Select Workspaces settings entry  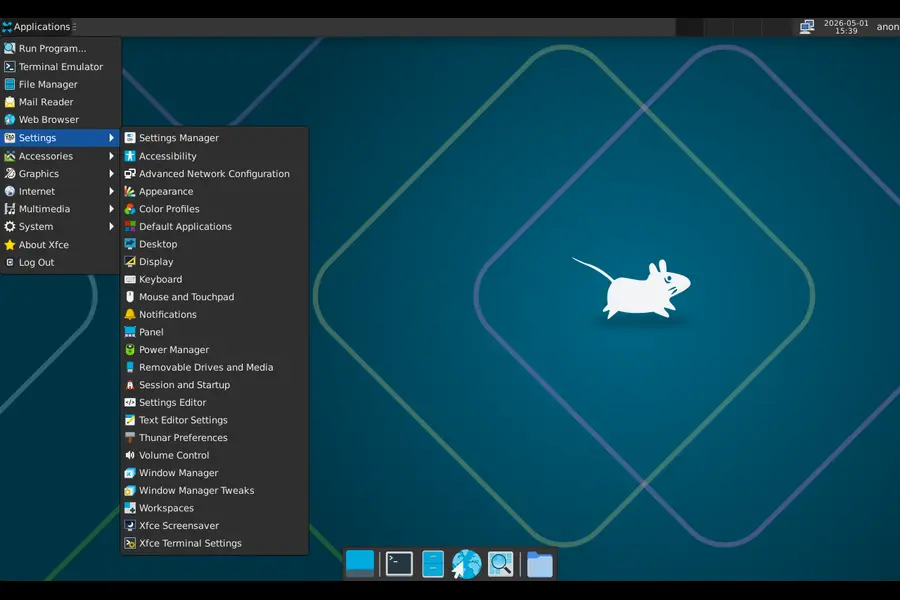[215, 508]
